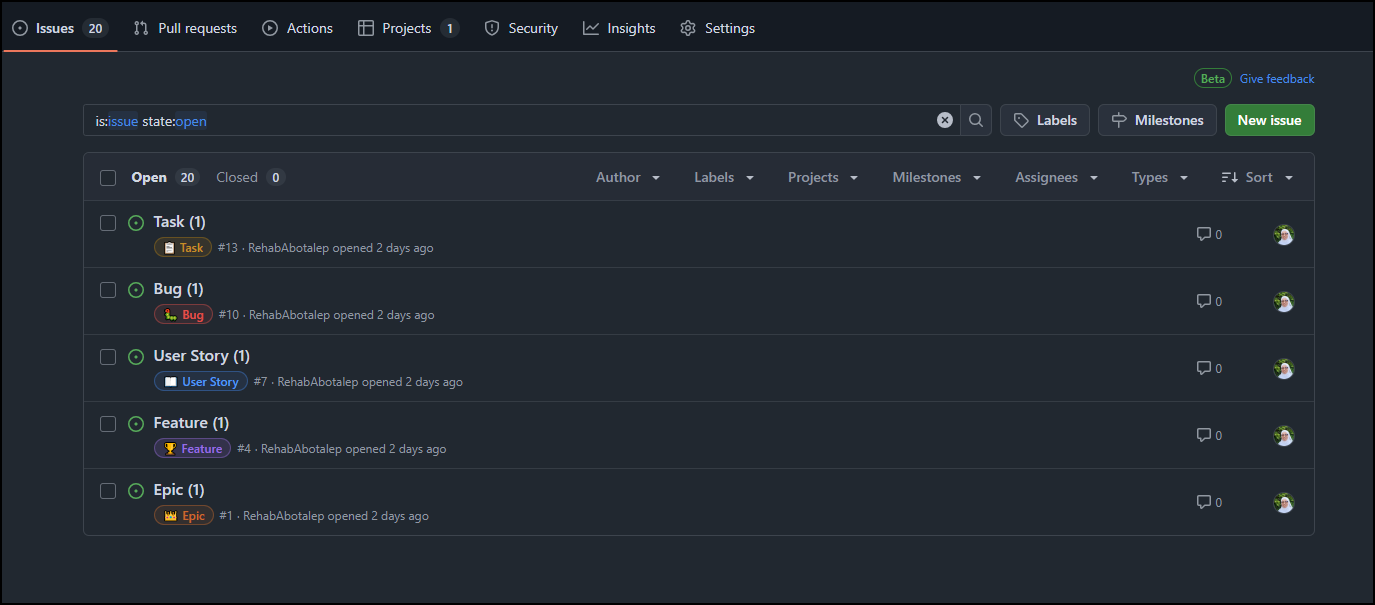The image size is (1375, 605).
Task: Click the green New issue button
Action: point(1269,120)
